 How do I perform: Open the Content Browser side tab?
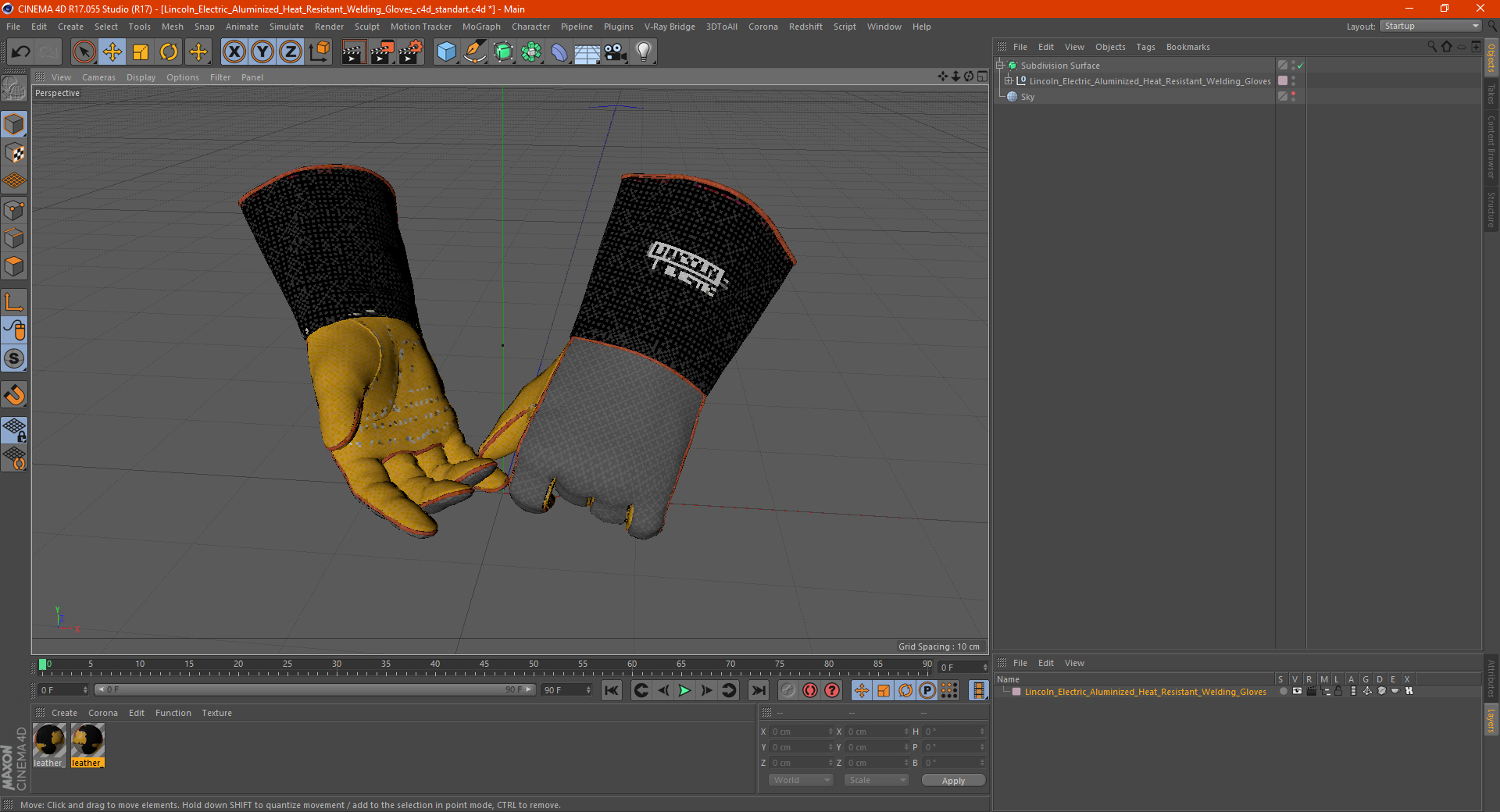[1491, 147]
